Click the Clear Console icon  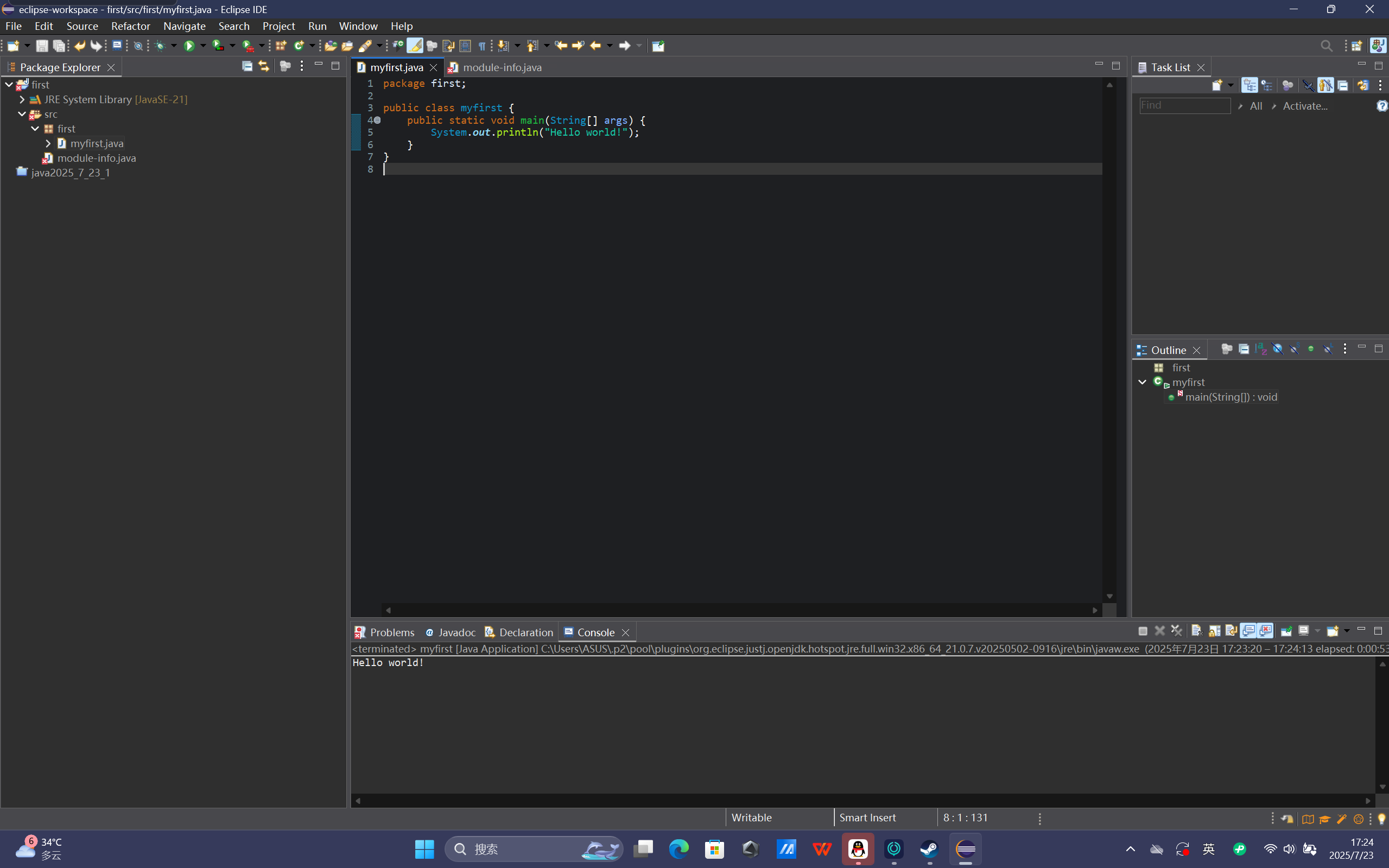(x=1196, y=631)
